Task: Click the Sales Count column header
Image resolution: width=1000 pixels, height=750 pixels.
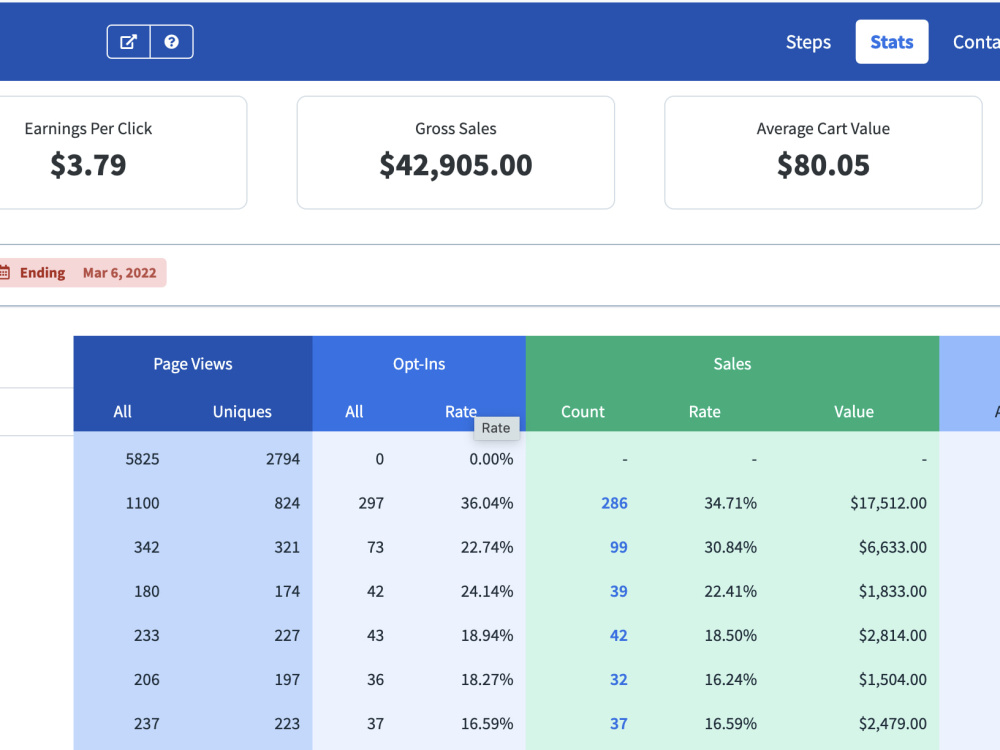Action: 582,411
